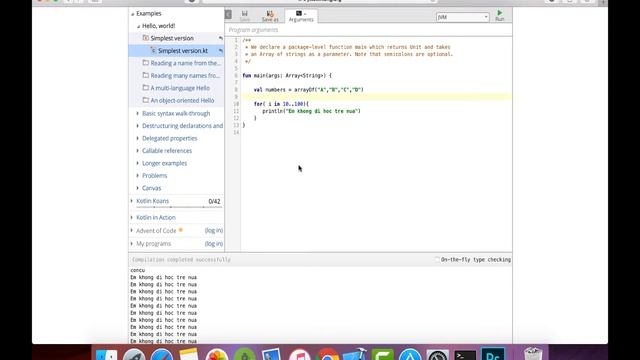Click the 0/42 Koans counter

(x=214, y=201)
